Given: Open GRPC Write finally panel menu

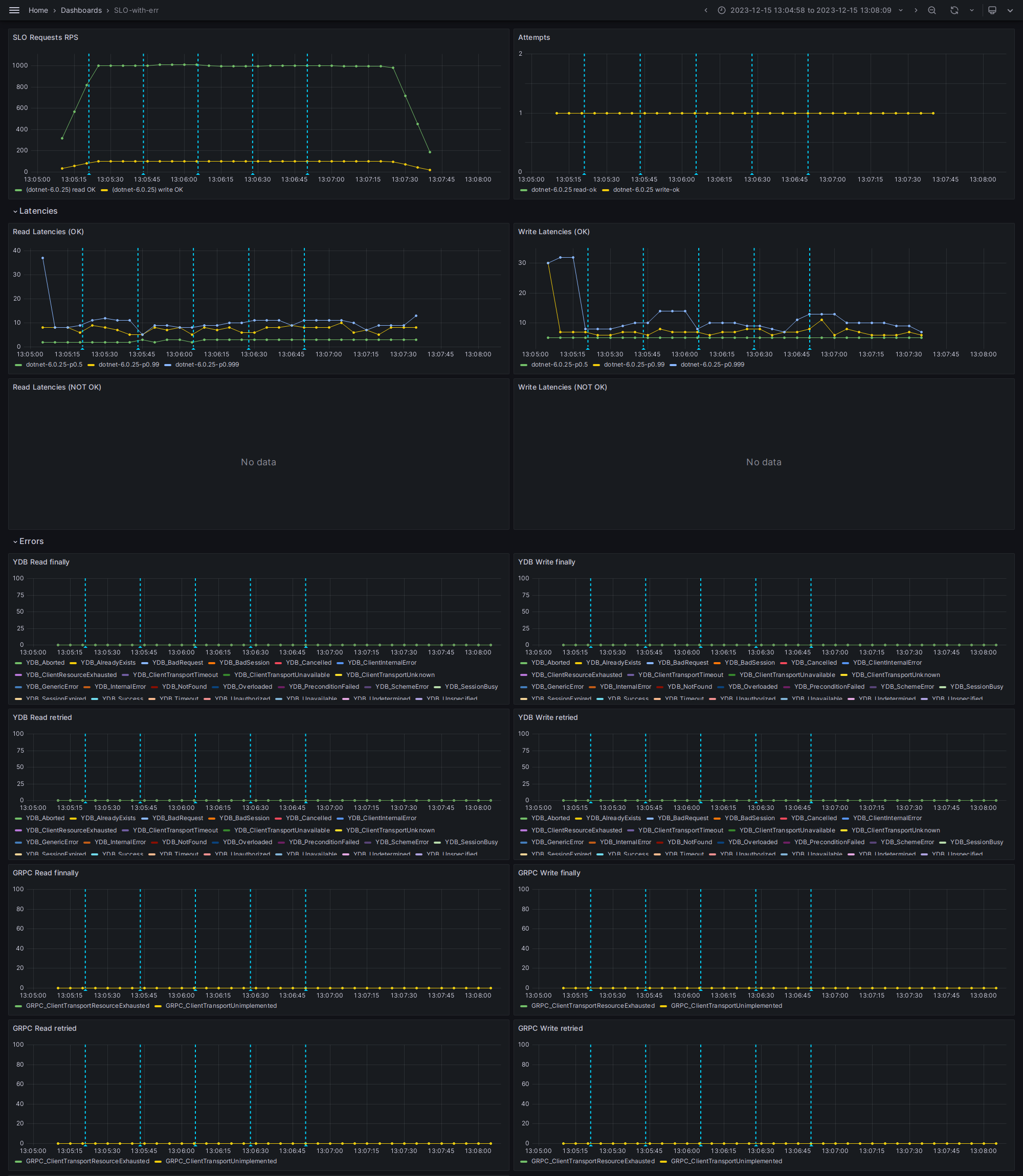Looking at the screenshot, I should [549, 873].
